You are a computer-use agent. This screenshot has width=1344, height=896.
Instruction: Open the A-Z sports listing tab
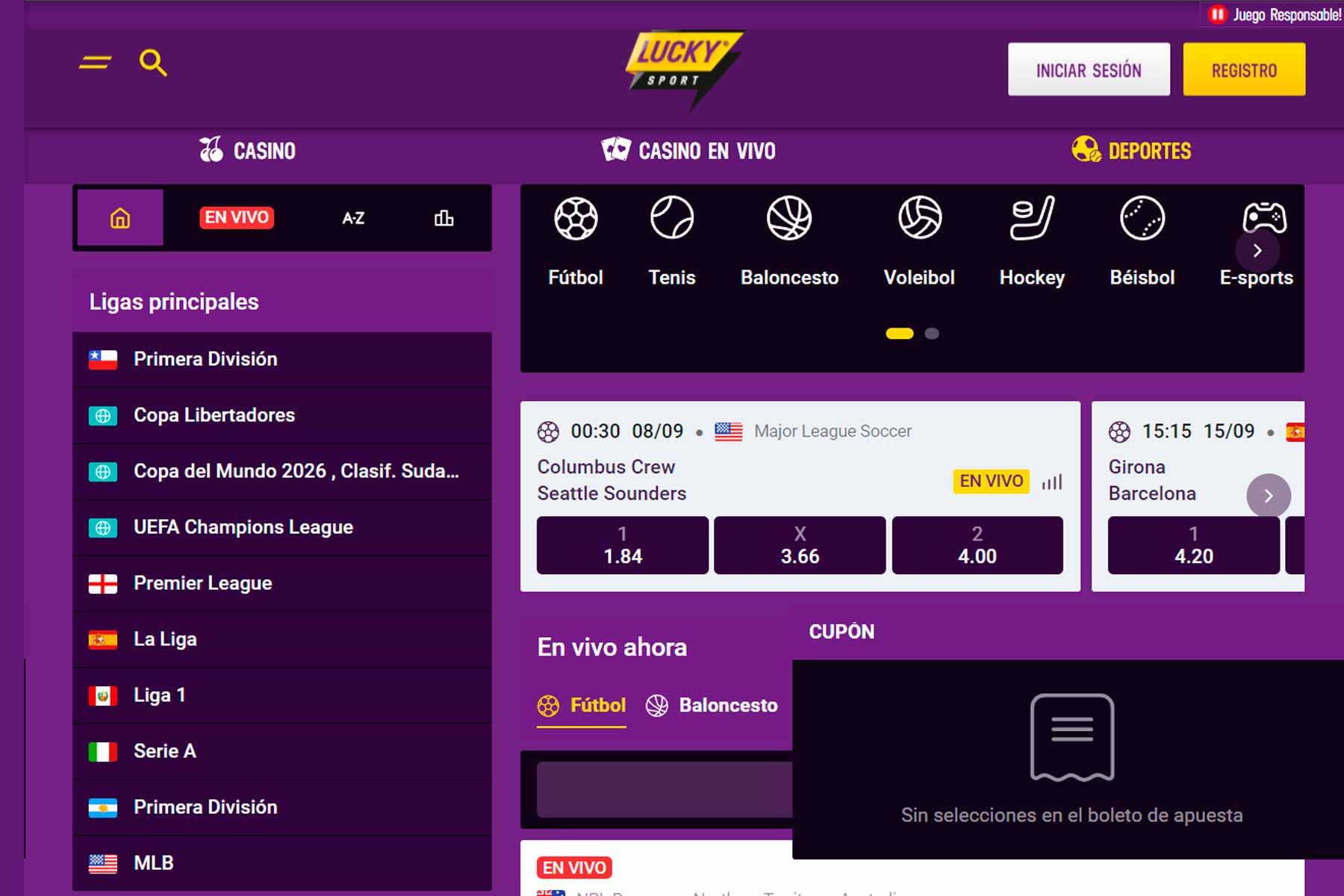click(353, 218)
